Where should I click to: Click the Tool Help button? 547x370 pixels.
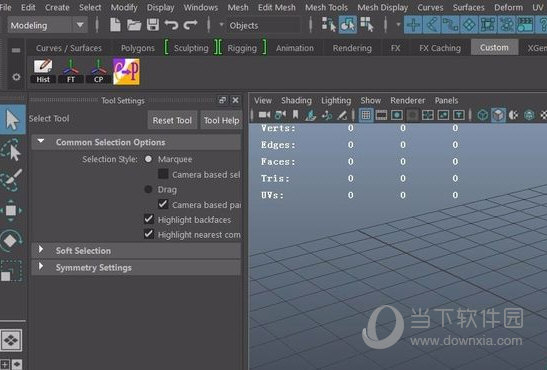pyautogui.click(x=221, y=120)
